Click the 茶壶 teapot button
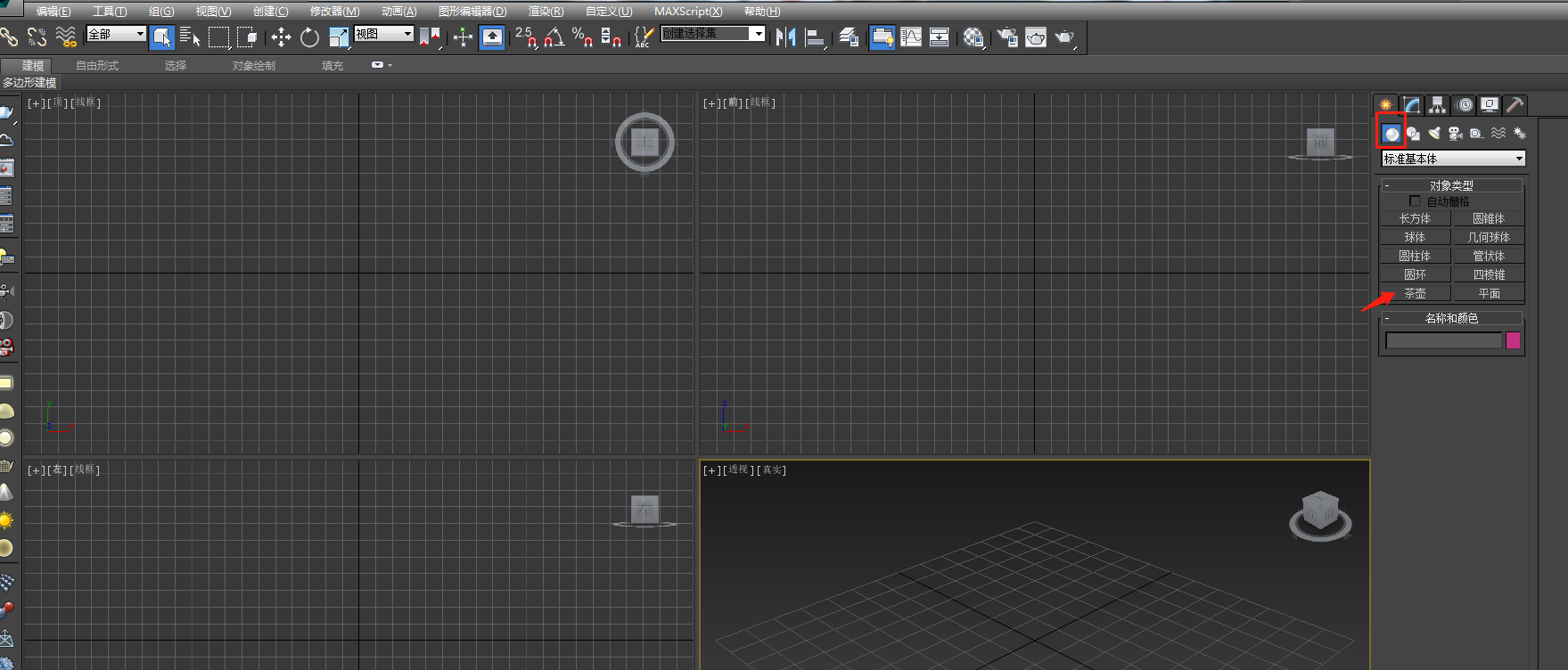The image size is (1568, 670). pyautogui.click(x=1415, y=293)
